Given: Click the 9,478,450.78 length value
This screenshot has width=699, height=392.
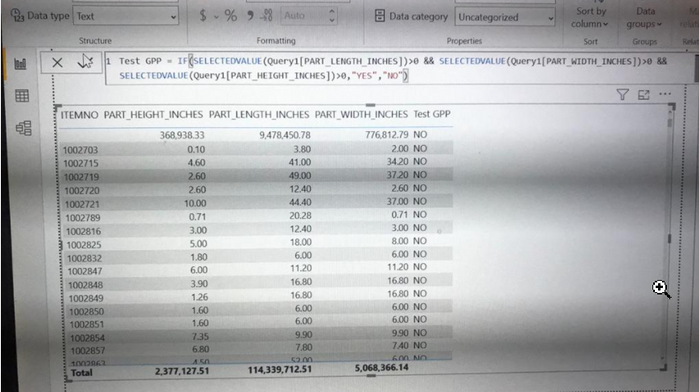Looking at the screenshot, I should [285, 135].
